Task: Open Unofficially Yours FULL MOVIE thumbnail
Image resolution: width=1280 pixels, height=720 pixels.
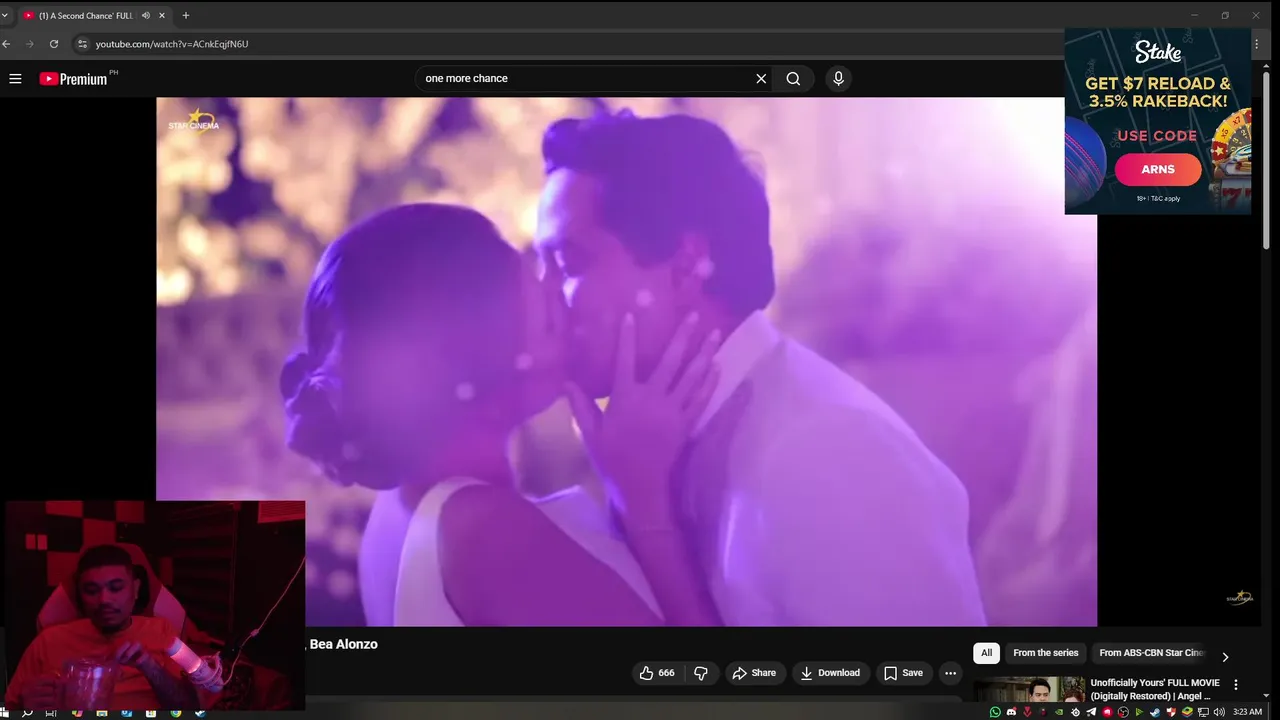Action: tap(1029, 691)
